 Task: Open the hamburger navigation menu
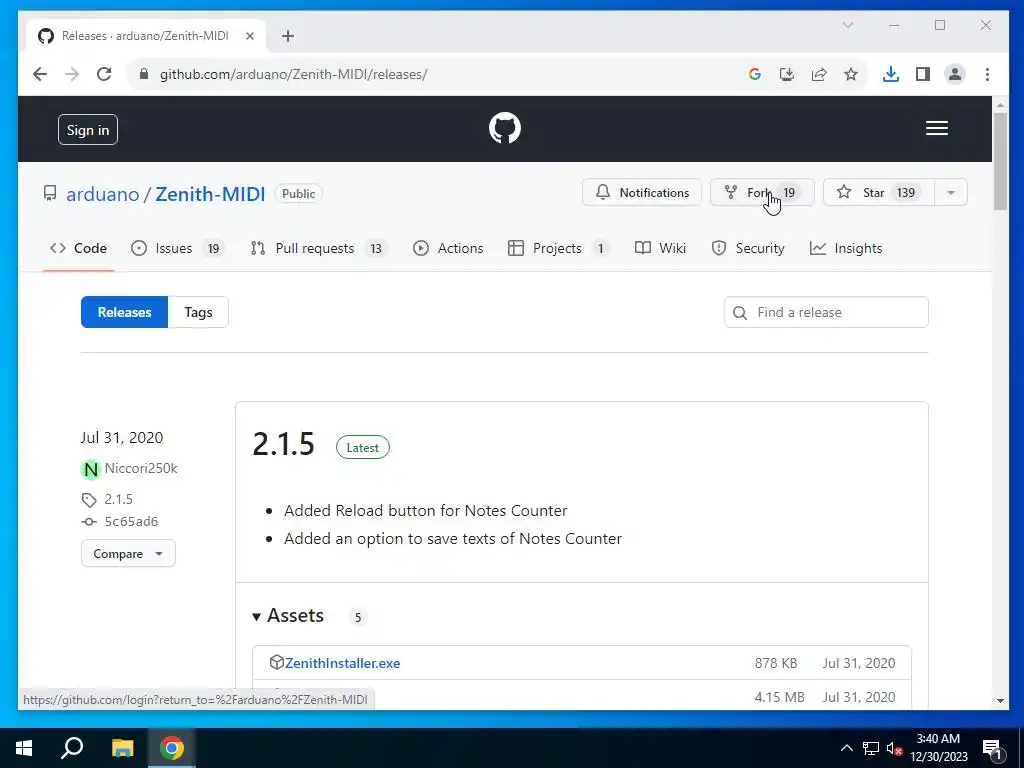(936, 128)
